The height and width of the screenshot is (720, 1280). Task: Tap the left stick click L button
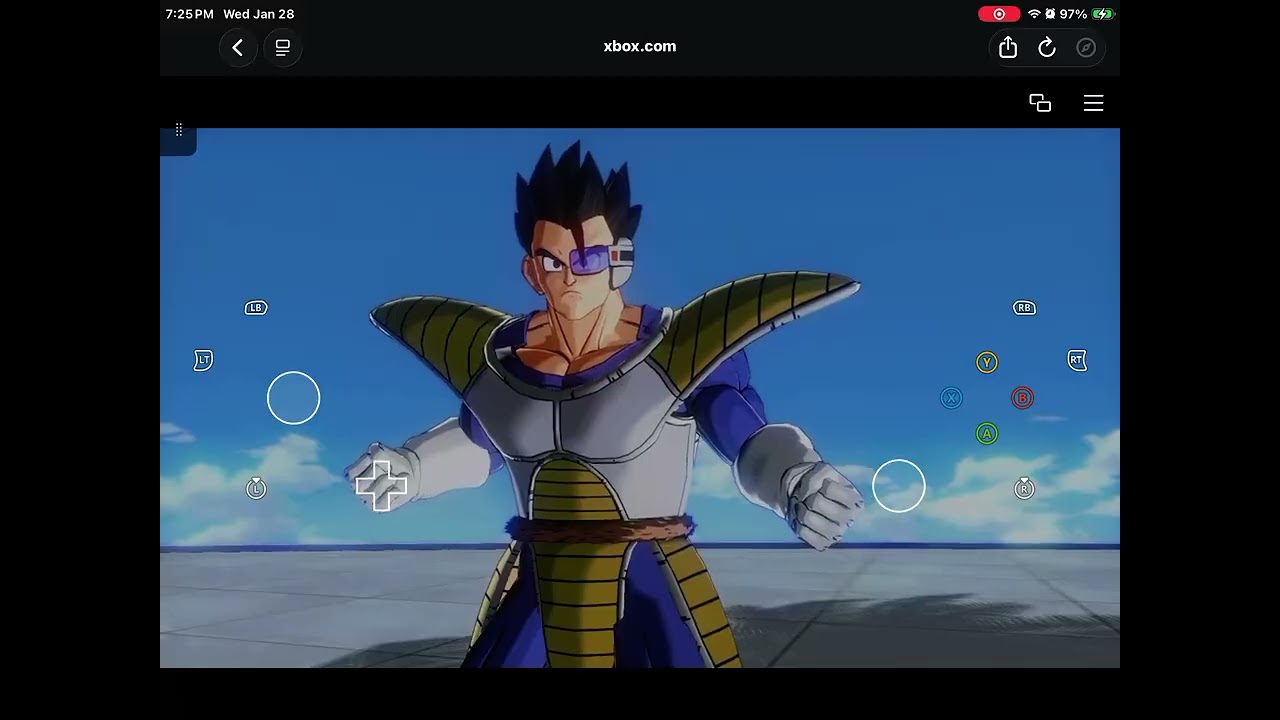(256, 488)
